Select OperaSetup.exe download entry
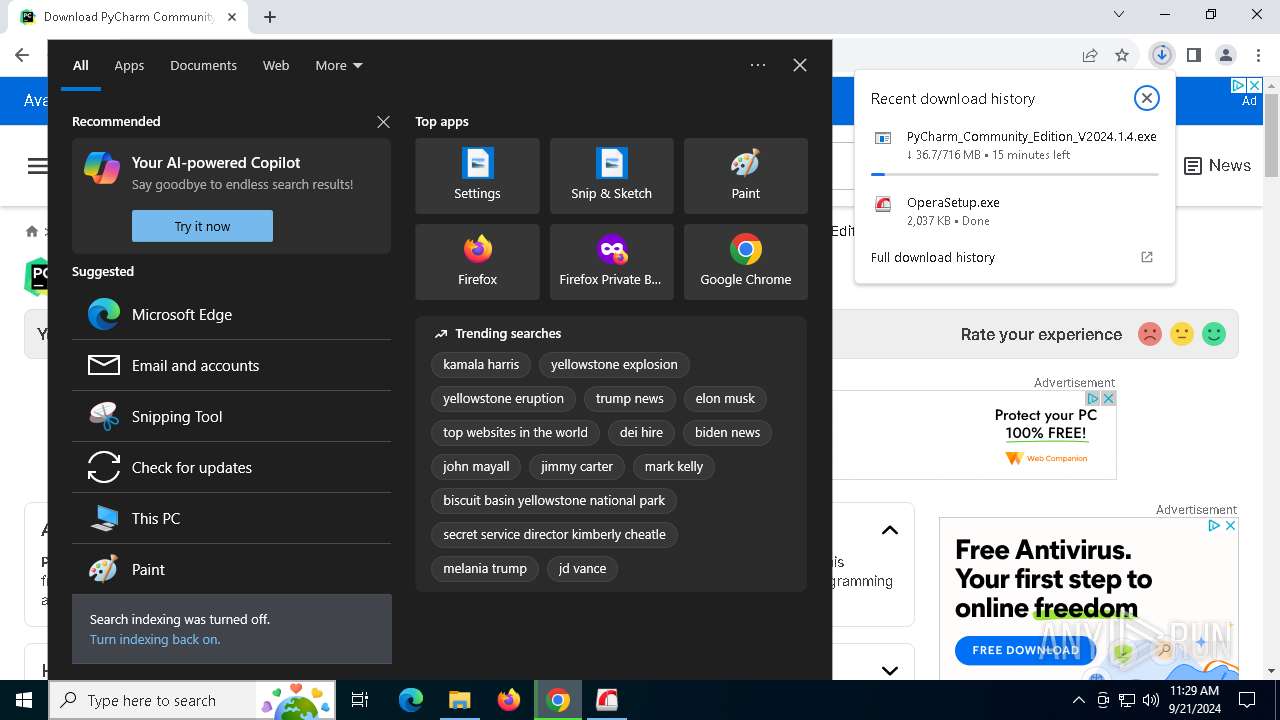 pyautogui.click(x=1015, y=211)
